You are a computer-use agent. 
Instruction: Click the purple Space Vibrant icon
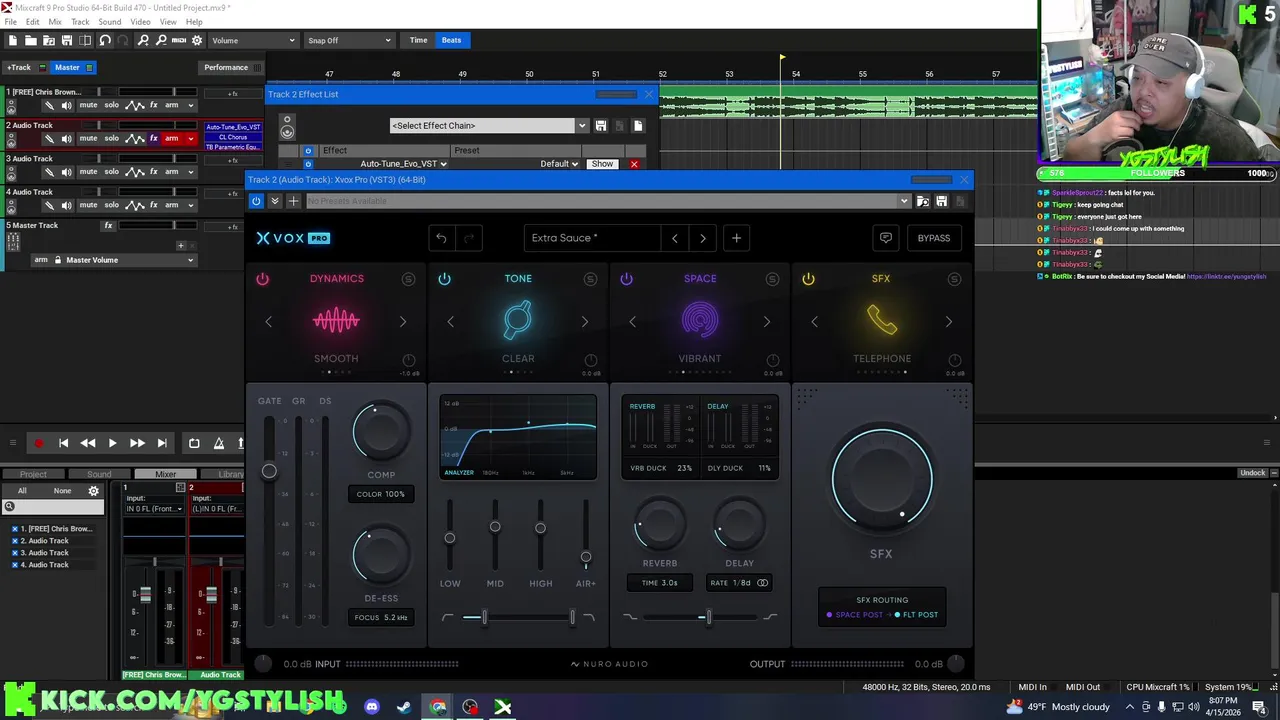pos(700,320)
